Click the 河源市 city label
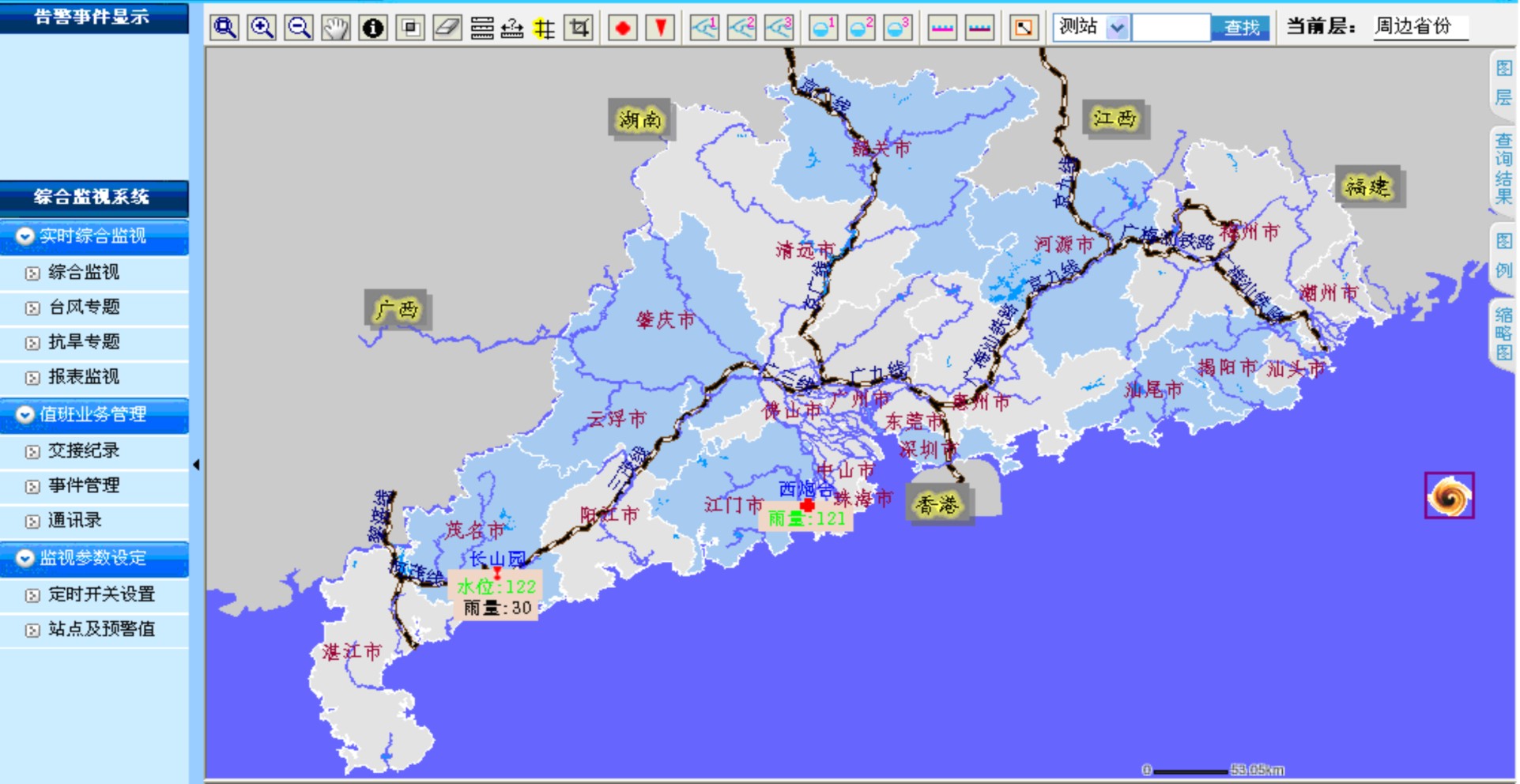 (1064, 245)
